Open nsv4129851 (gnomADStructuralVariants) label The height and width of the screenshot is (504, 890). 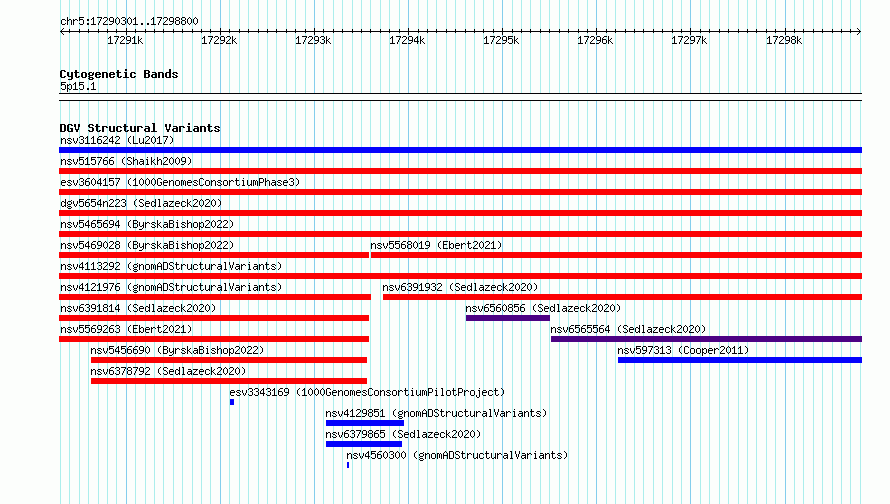tap(436, 413)
